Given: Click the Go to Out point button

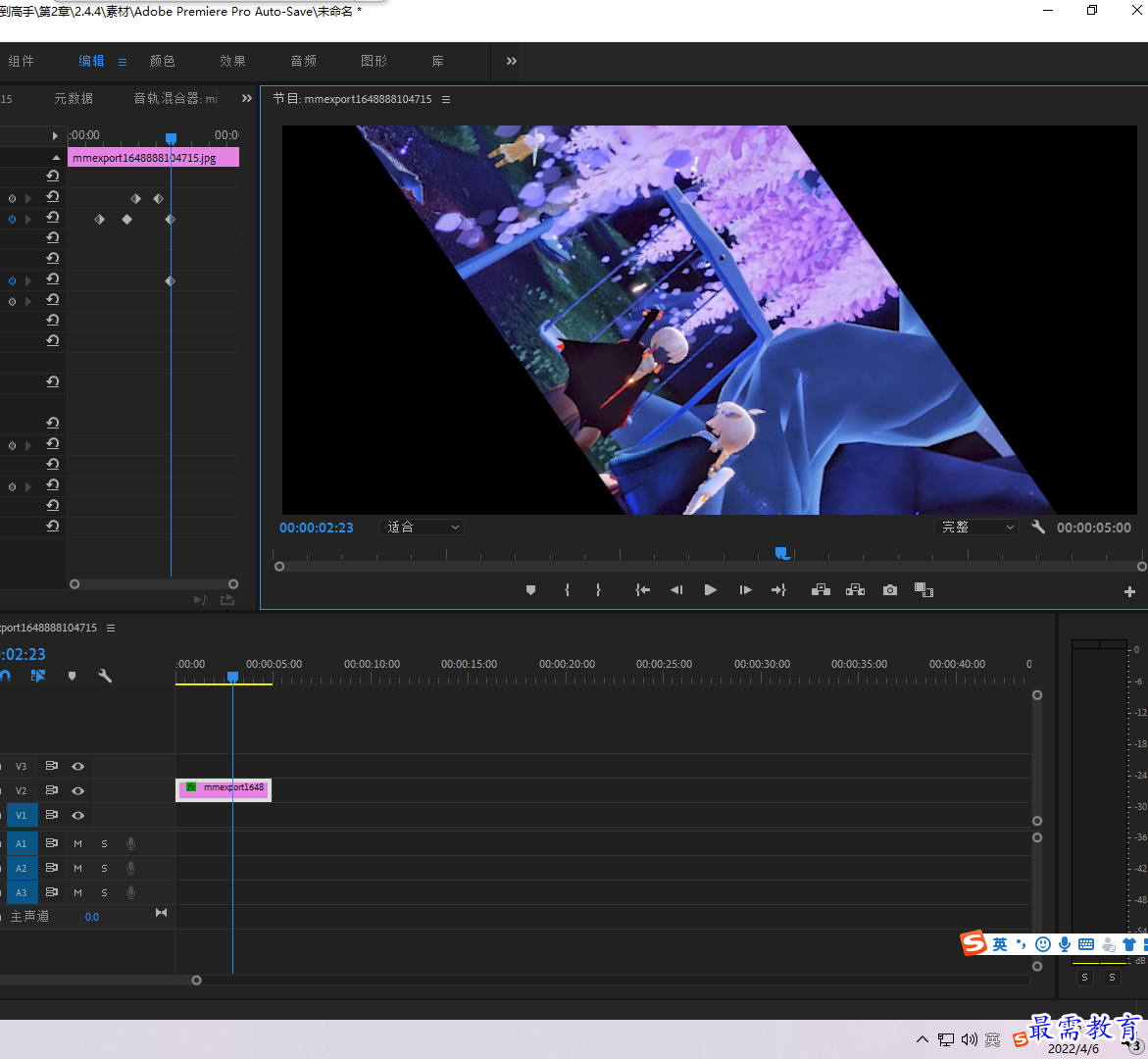Looking at the screenshot, I should pyautogui.click(x=778, y=590).
